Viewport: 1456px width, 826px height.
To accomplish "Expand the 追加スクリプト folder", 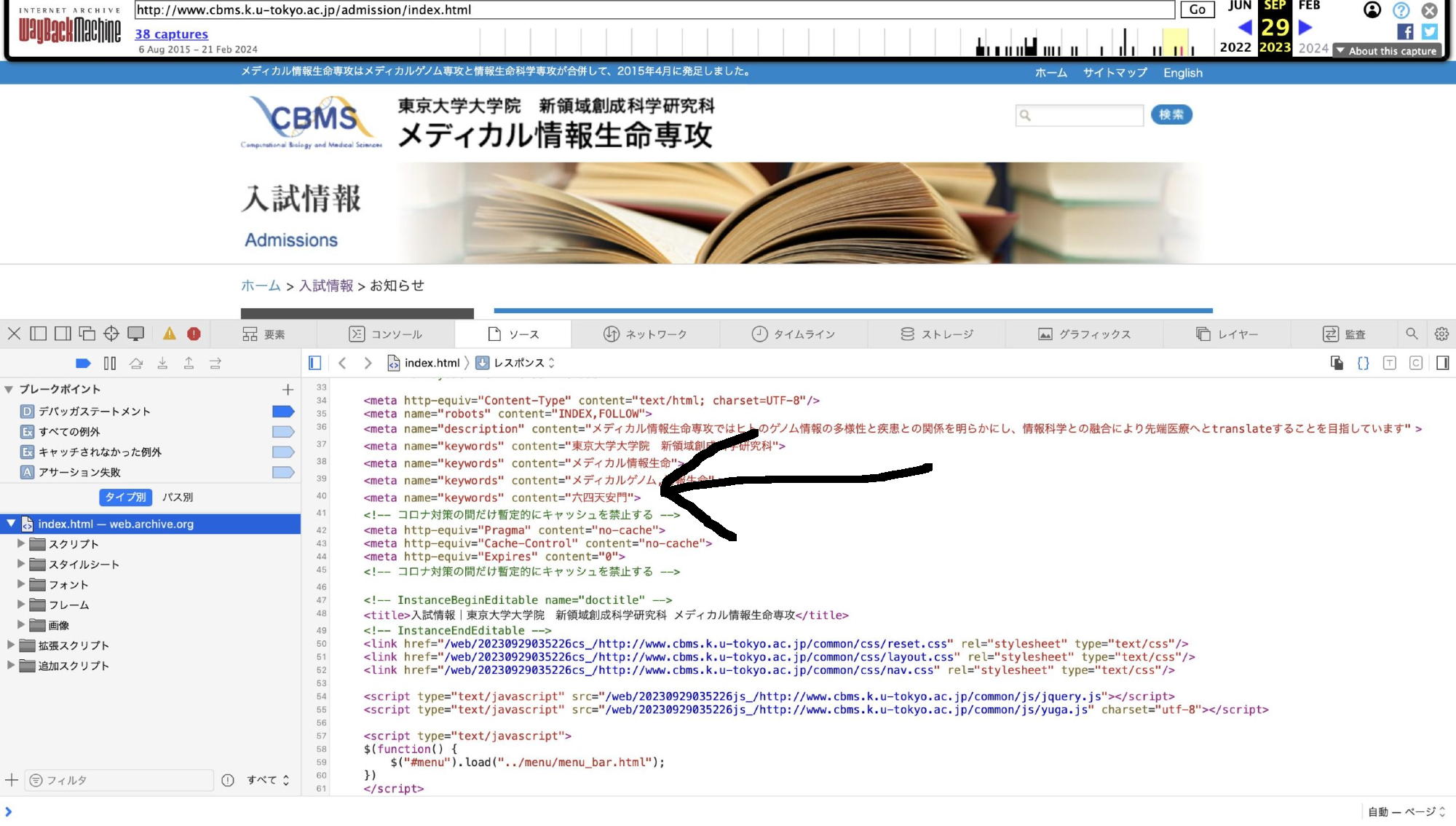I will (11, 666).
